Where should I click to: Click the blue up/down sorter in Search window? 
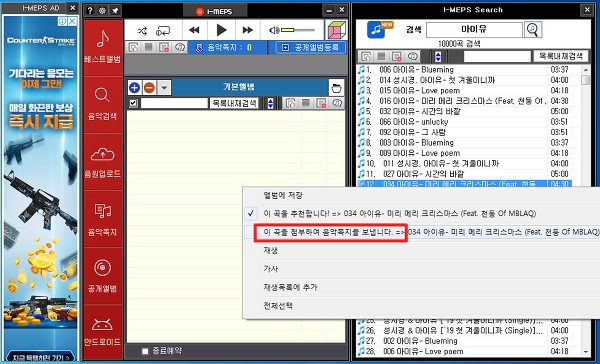(438, 57)
